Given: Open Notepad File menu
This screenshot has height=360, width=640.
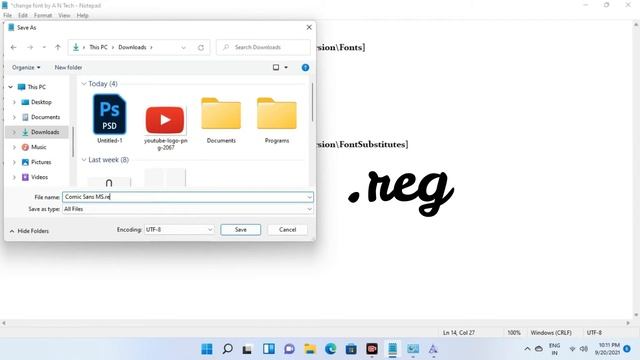Looking at the screenshot, I should click(7, 16).
